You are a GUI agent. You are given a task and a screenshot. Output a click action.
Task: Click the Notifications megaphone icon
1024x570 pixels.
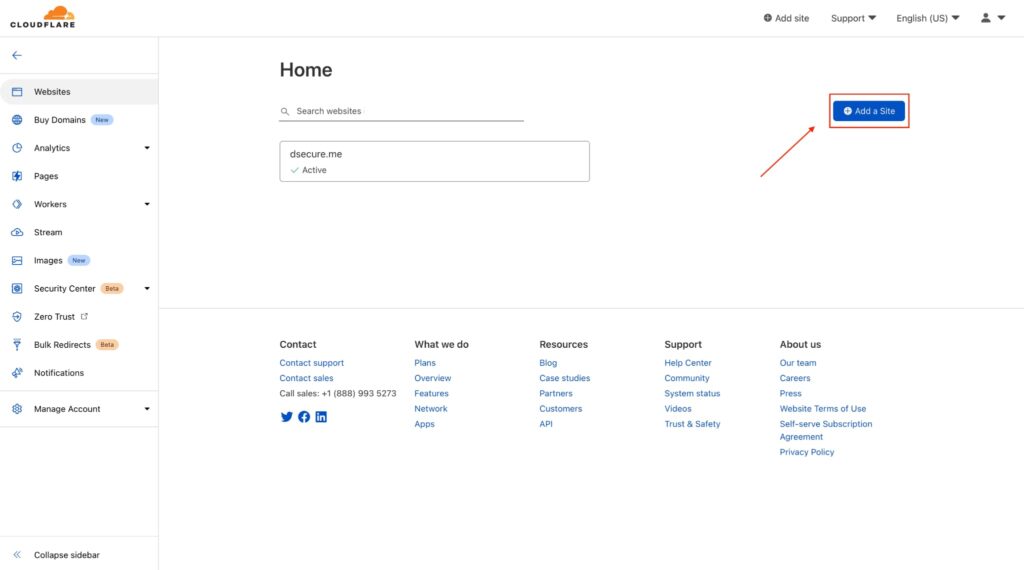[x=17, y=373]
